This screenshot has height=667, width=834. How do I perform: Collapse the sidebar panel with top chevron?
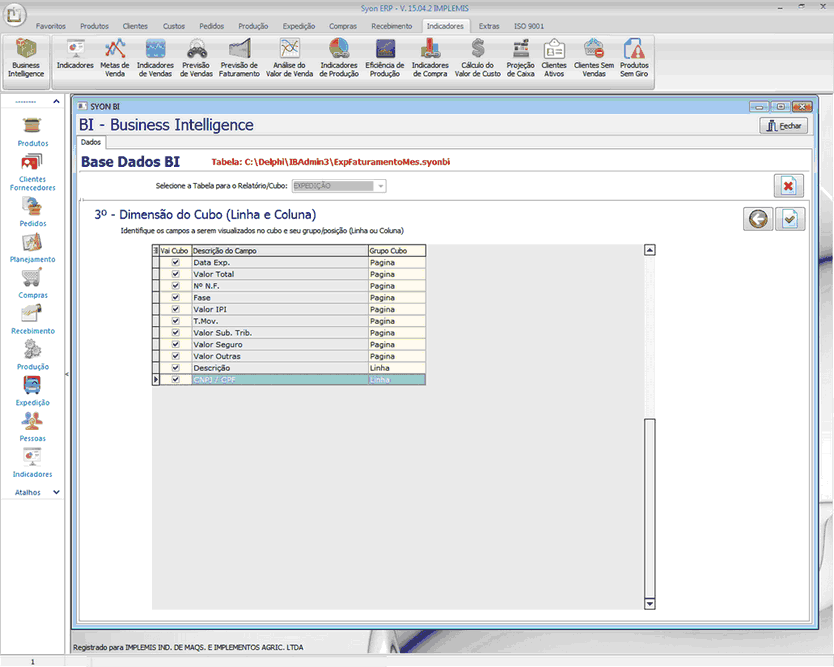click(56, 101)
